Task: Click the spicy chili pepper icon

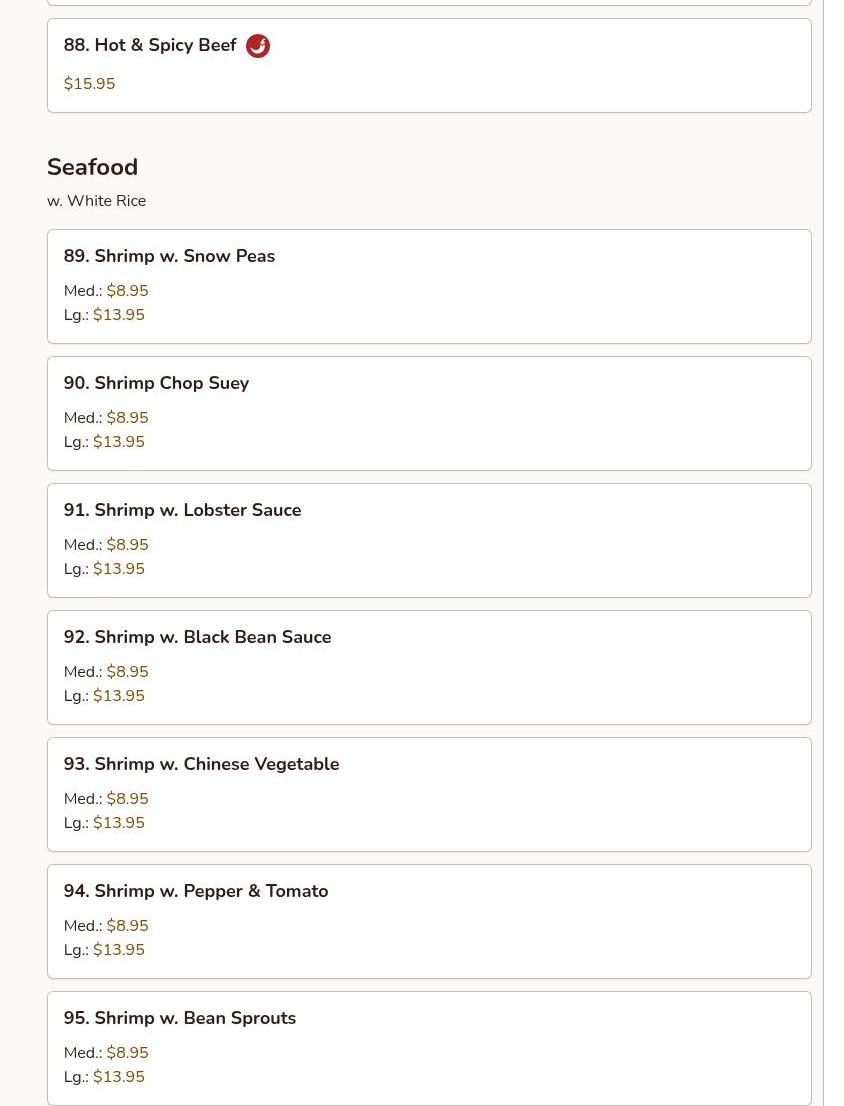Action: [x=258, y=46]
